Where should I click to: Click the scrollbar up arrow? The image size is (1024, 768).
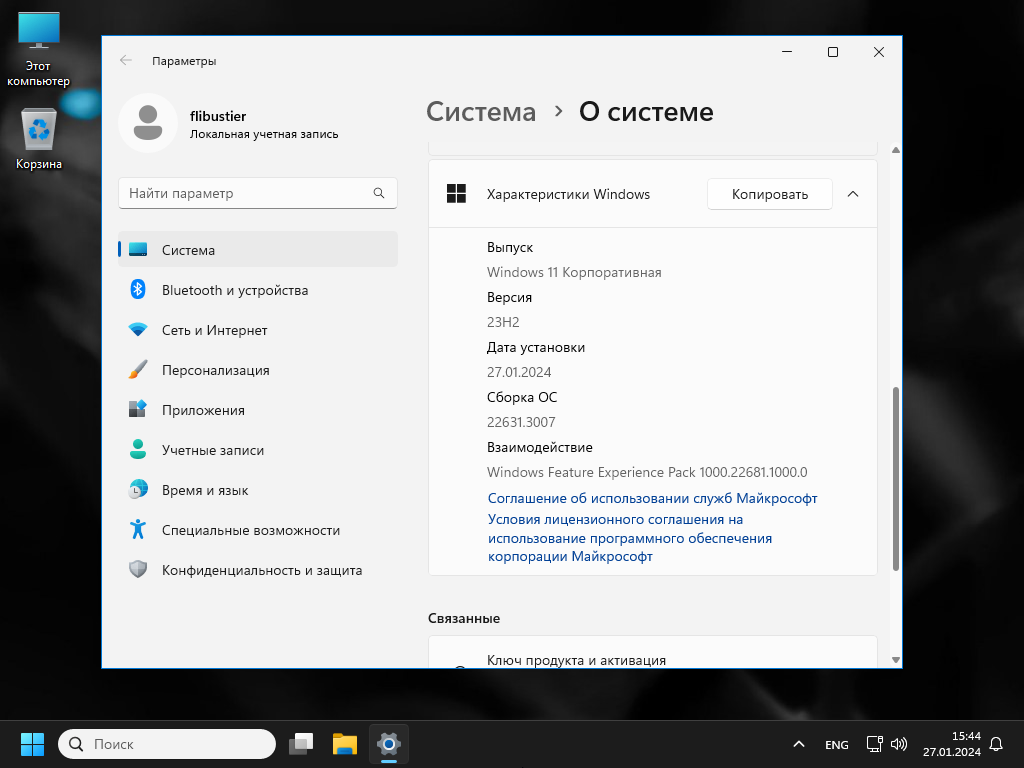pos(896,150)
